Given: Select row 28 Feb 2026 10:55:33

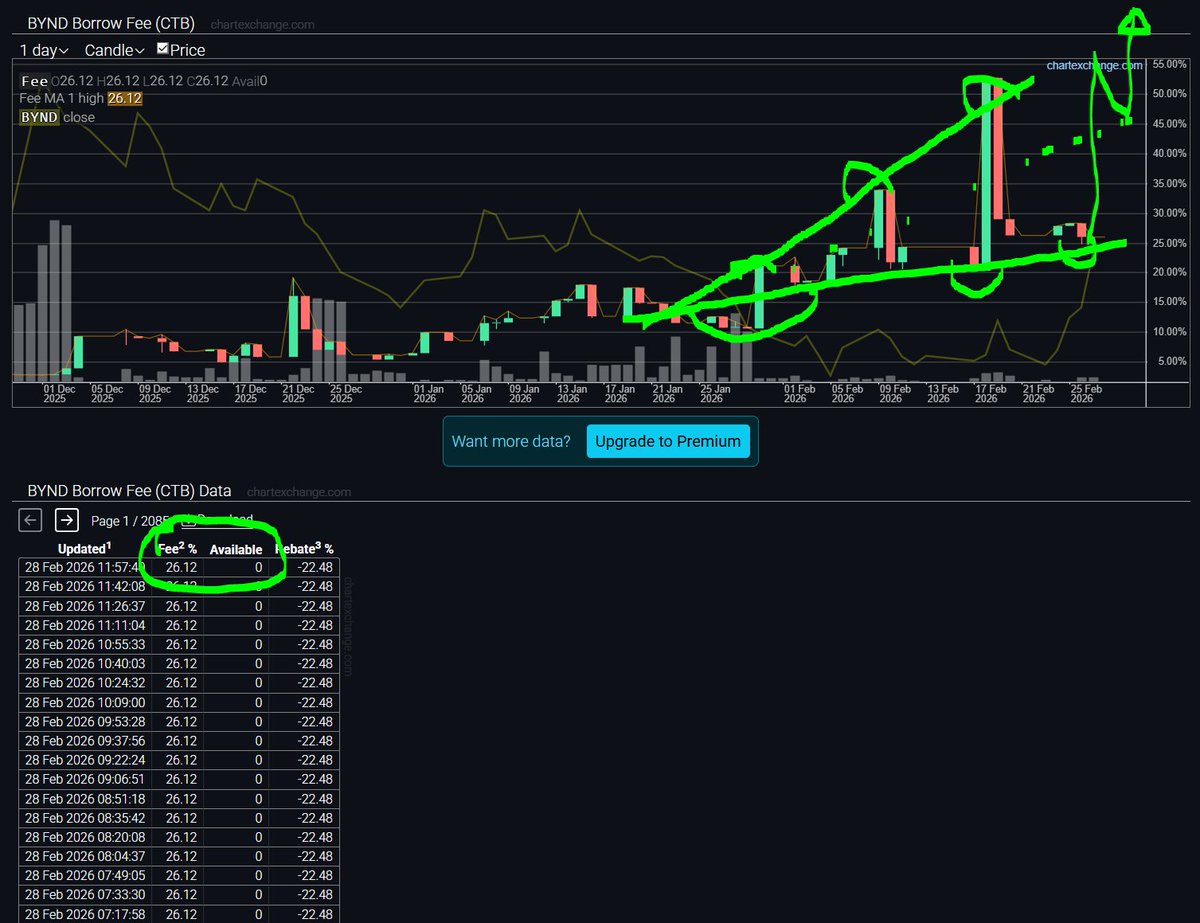Looking at the screenshot, I should pos(179,644).
